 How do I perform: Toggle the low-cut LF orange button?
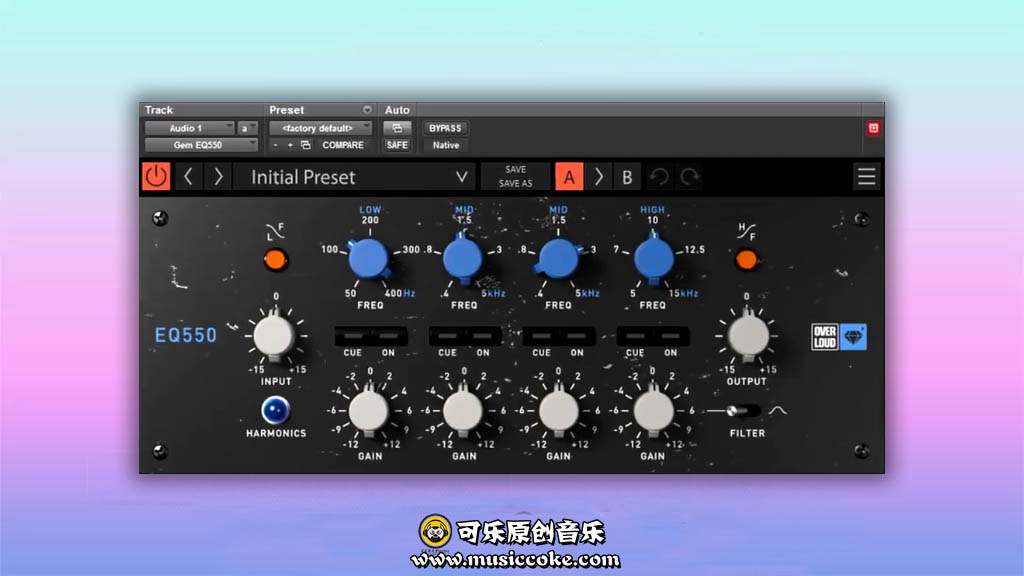coord(276,260)
